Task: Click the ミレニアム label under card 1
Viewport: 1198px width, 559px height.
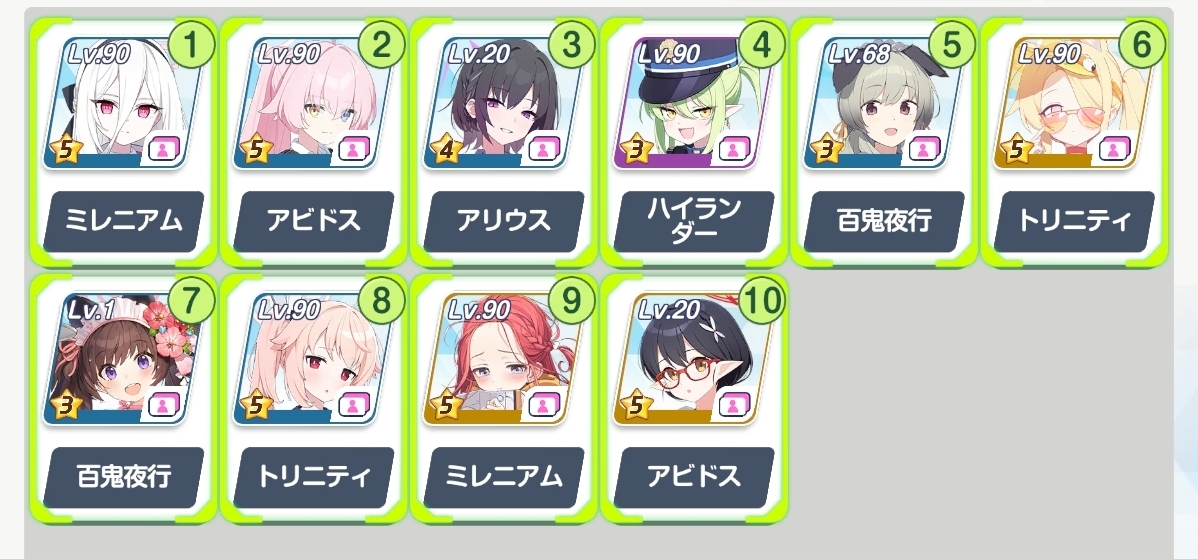Action: tap(124, 221)
